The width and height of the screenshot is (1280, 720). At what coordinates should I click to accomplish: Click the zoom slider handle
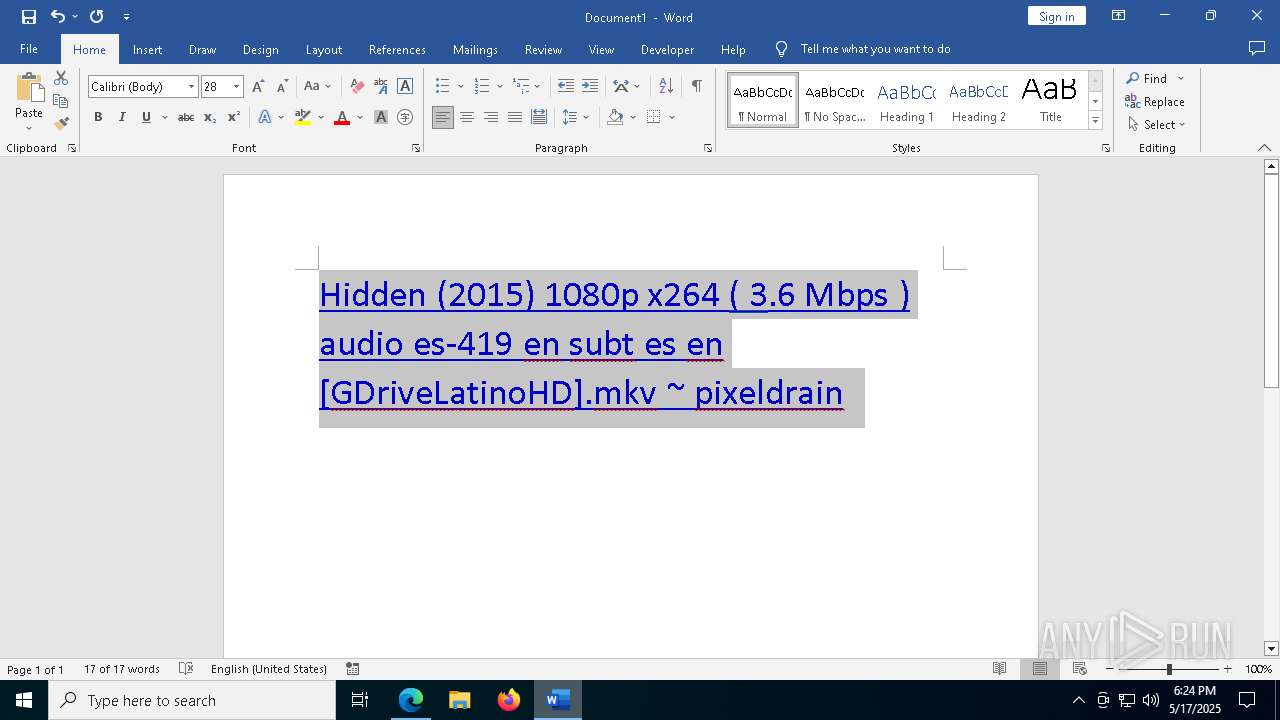[1169, 669]
